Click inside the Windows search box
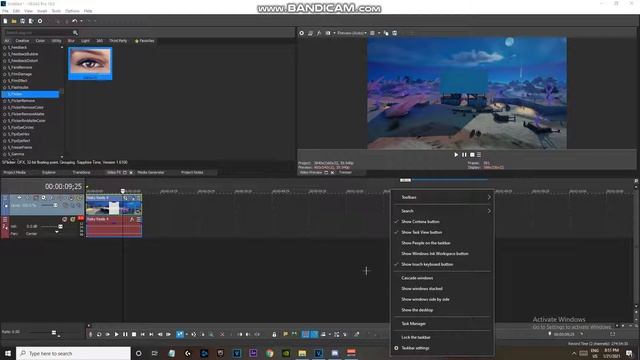Image resolution: width=640 pixels, height=360 pixels. 73,353
